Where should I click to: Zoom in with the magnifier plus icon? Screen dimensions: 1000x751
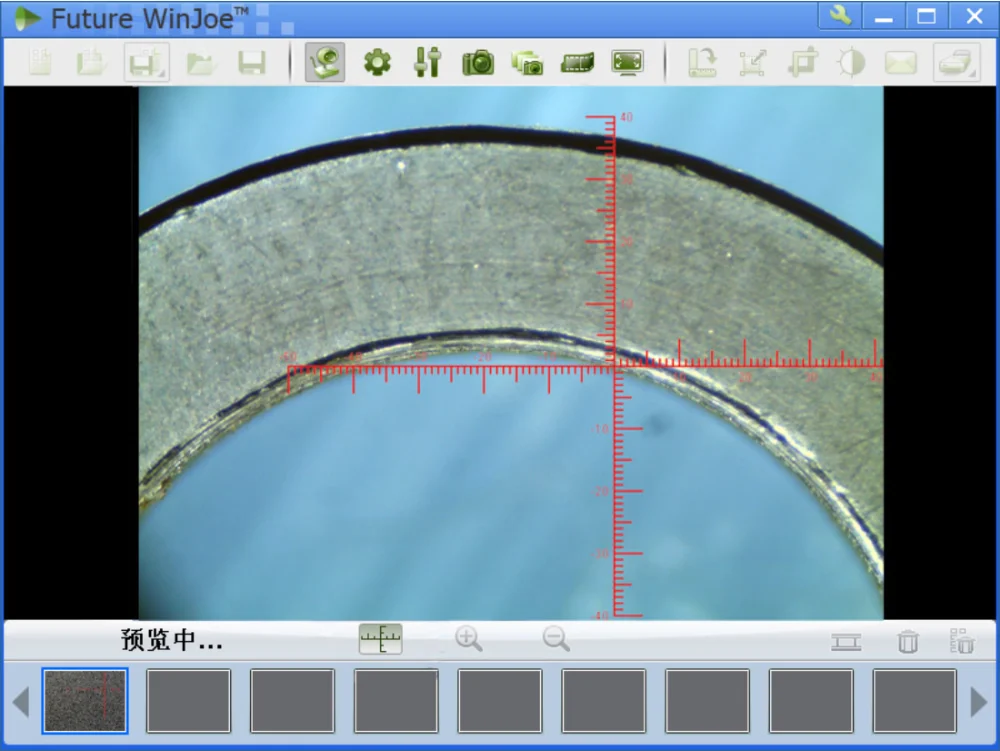point(469,639)
